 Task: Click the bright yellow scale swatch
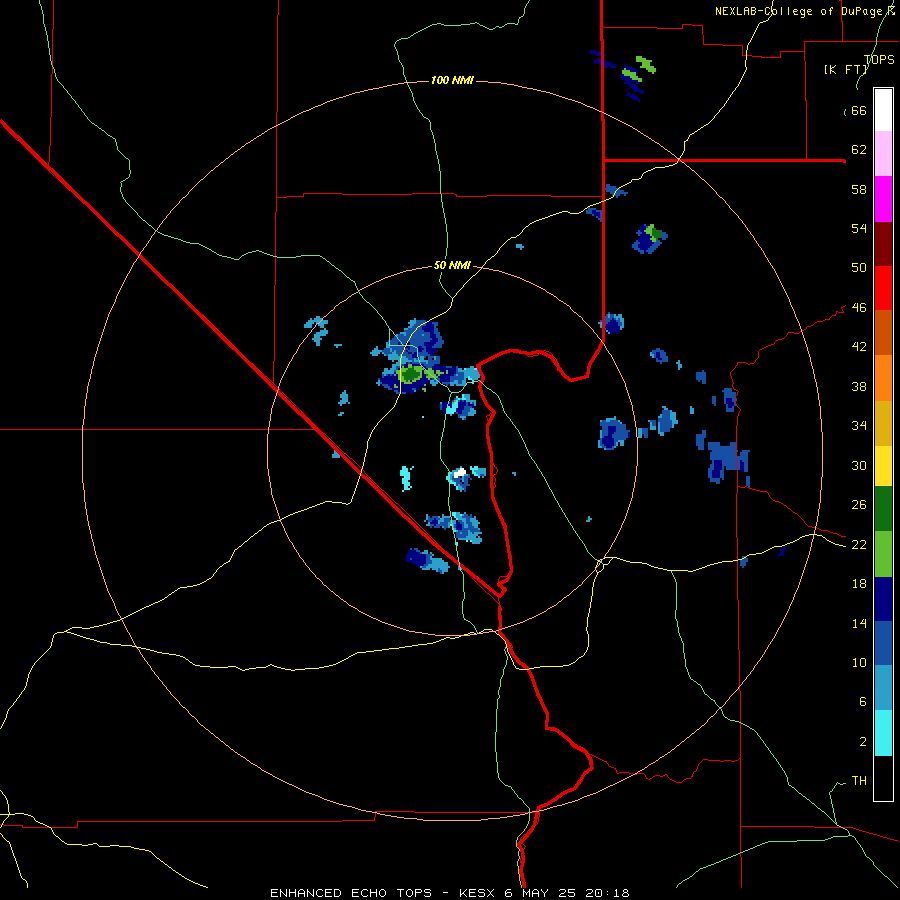(883, 466)
